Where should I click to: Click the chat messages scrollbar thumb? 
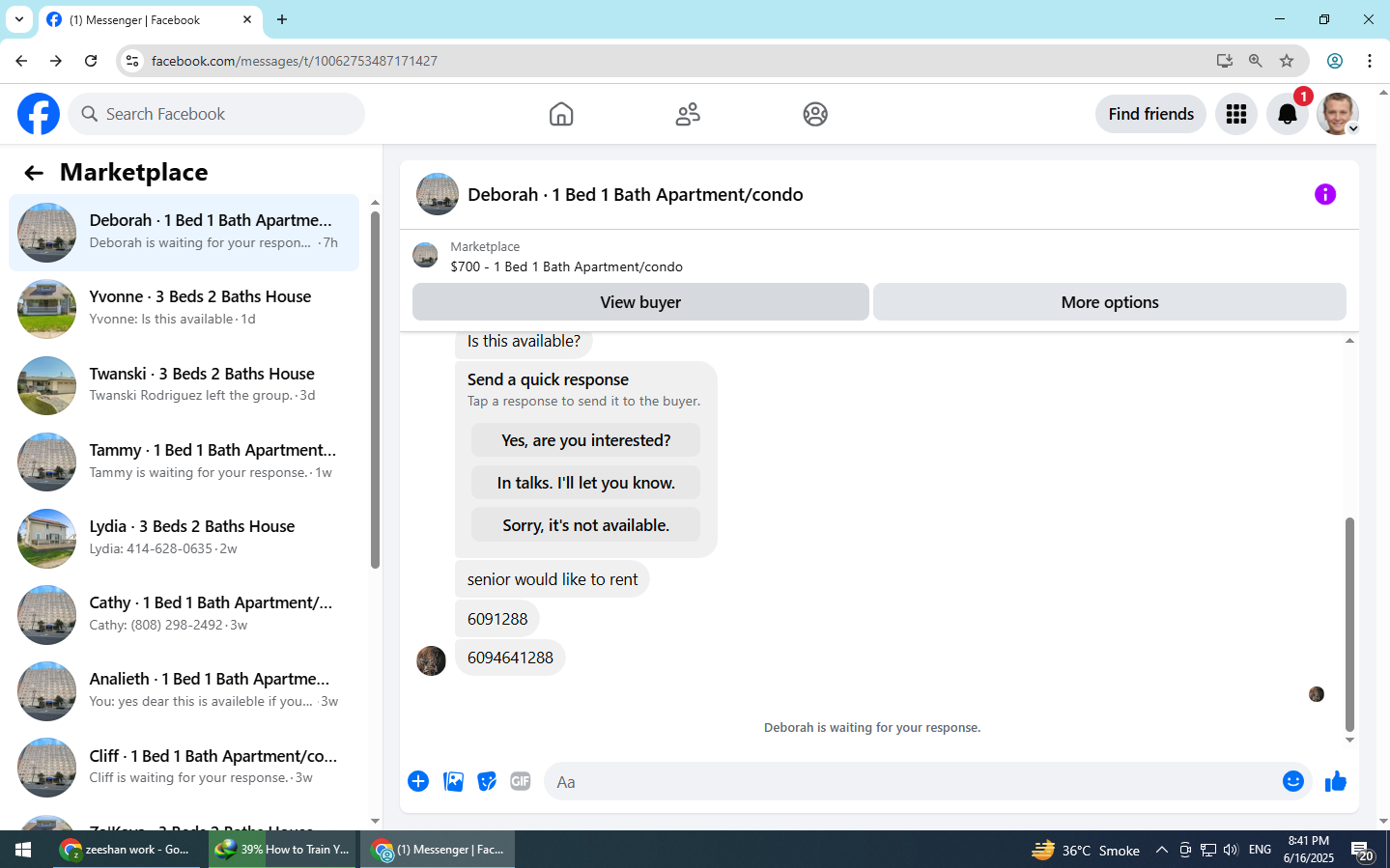click(1349, 625)
